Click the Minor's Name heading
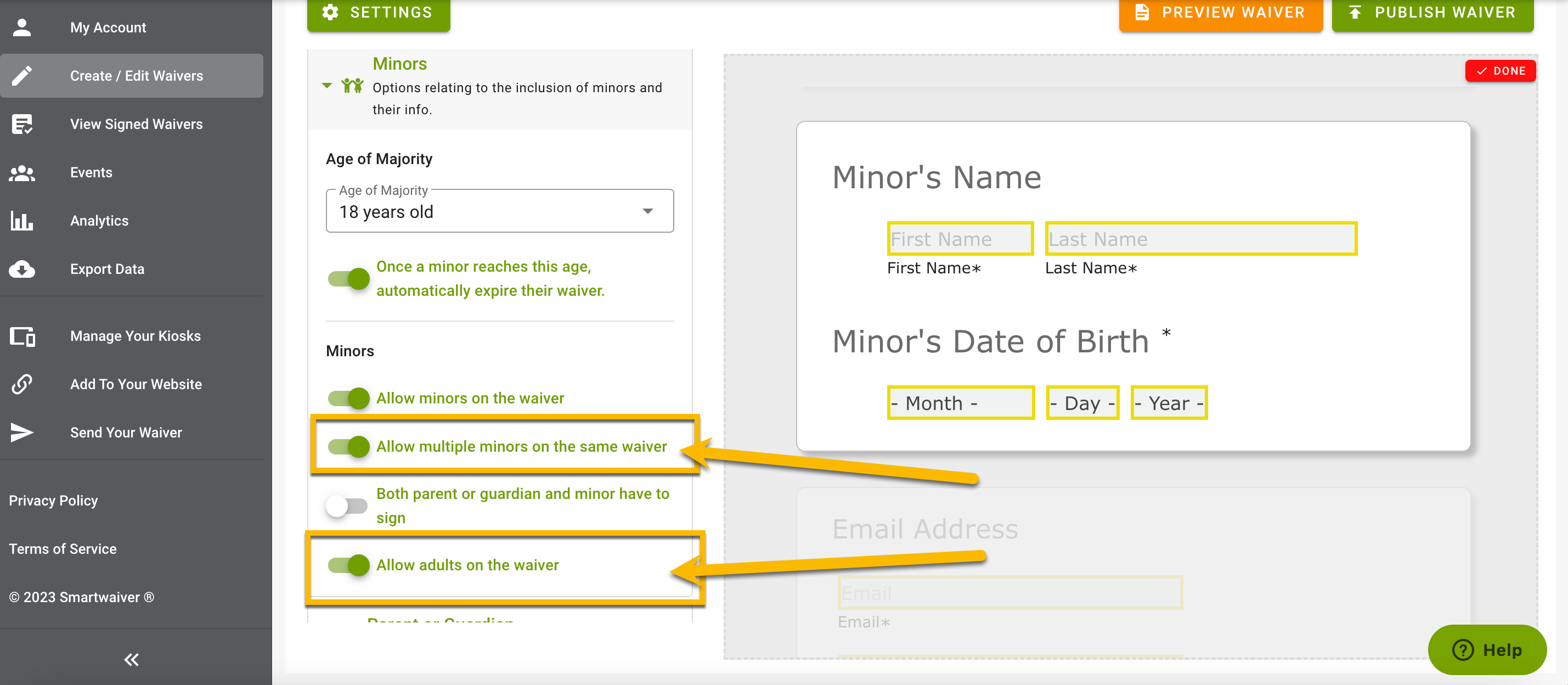1568x685 pixels. tap(937, 177)
